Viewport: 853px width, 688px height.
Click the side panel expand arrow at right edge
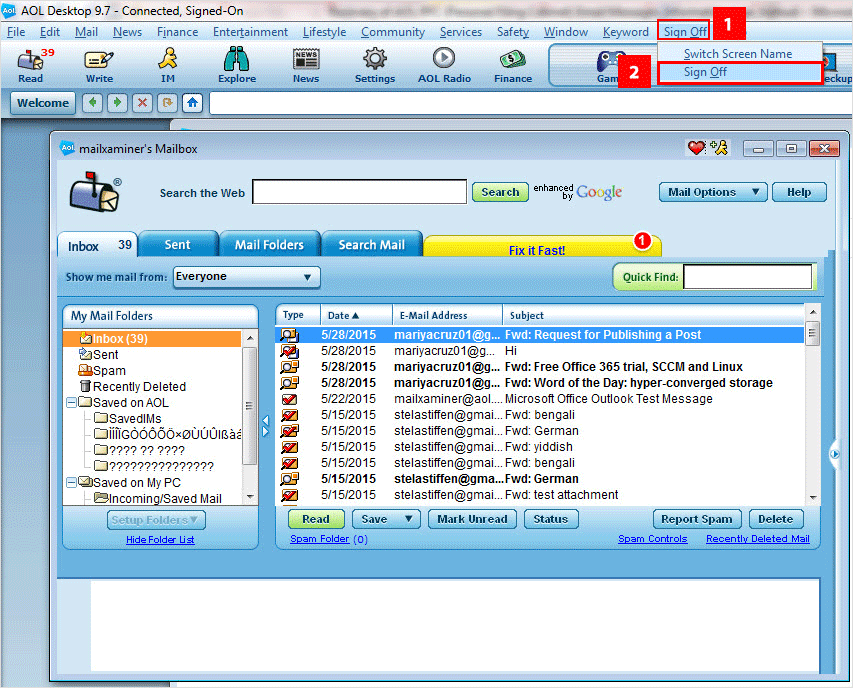[835, 454]
